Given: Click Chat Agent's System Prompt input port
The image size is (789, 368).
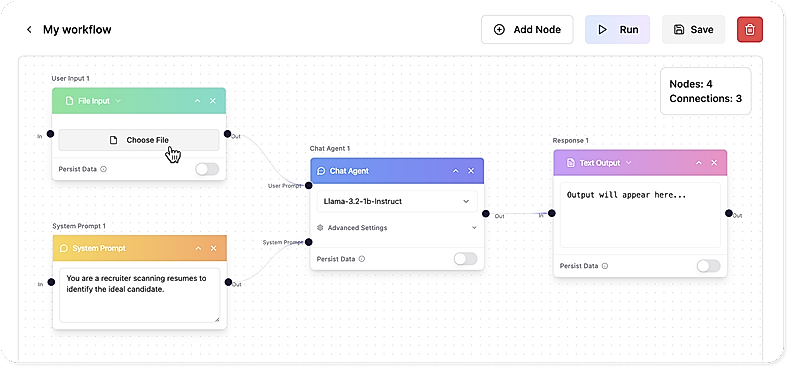Looking at the screenshot, I should point(308,242).
